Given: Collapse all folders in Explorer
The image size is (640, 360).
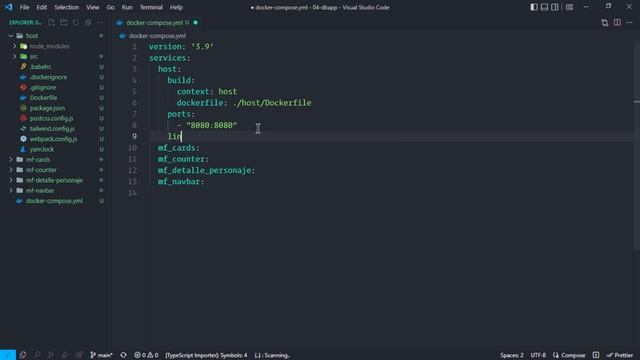Looking at the screenshot, I should pyautogui.click(x=88, y=23).
